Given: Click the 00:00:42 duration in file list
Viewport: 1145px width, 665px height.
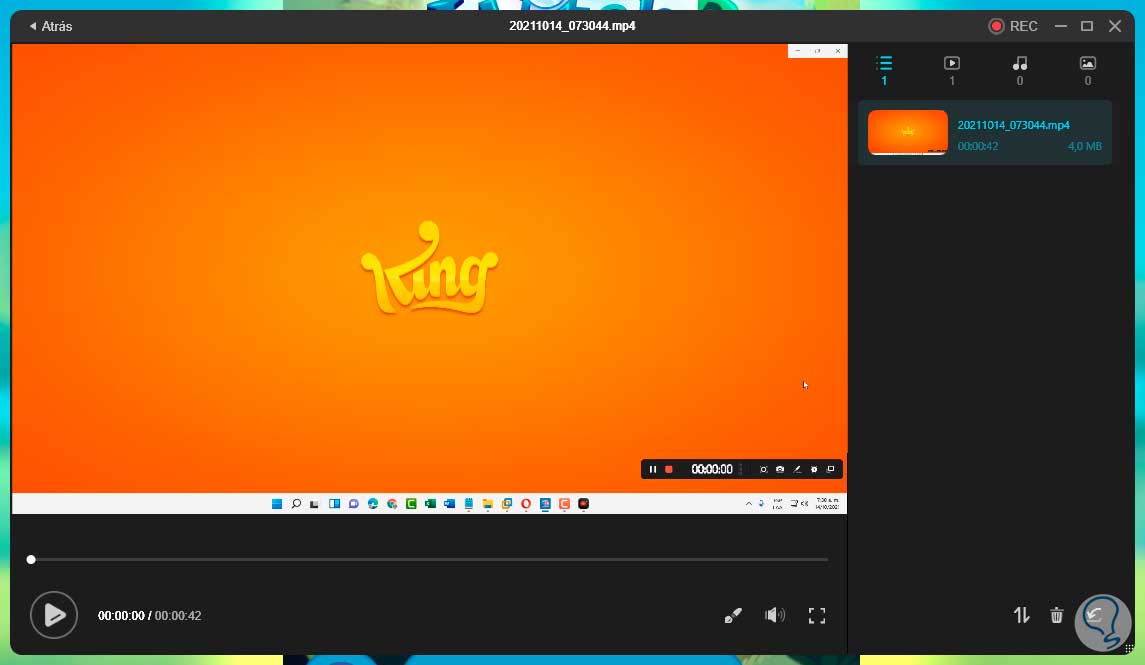Looking at the screenshot, I should coord(978,146).
